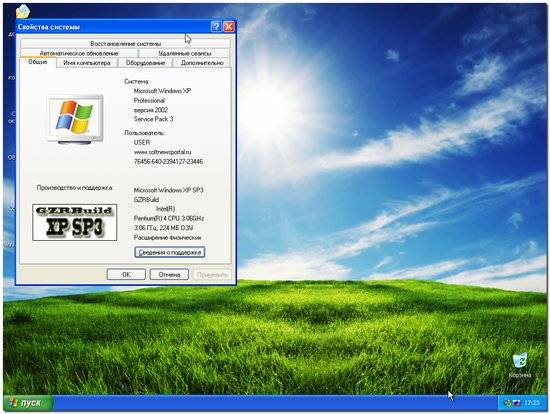Click the greyed Применить button
Screen dimensions: 550x414
(x=212, y=274)
